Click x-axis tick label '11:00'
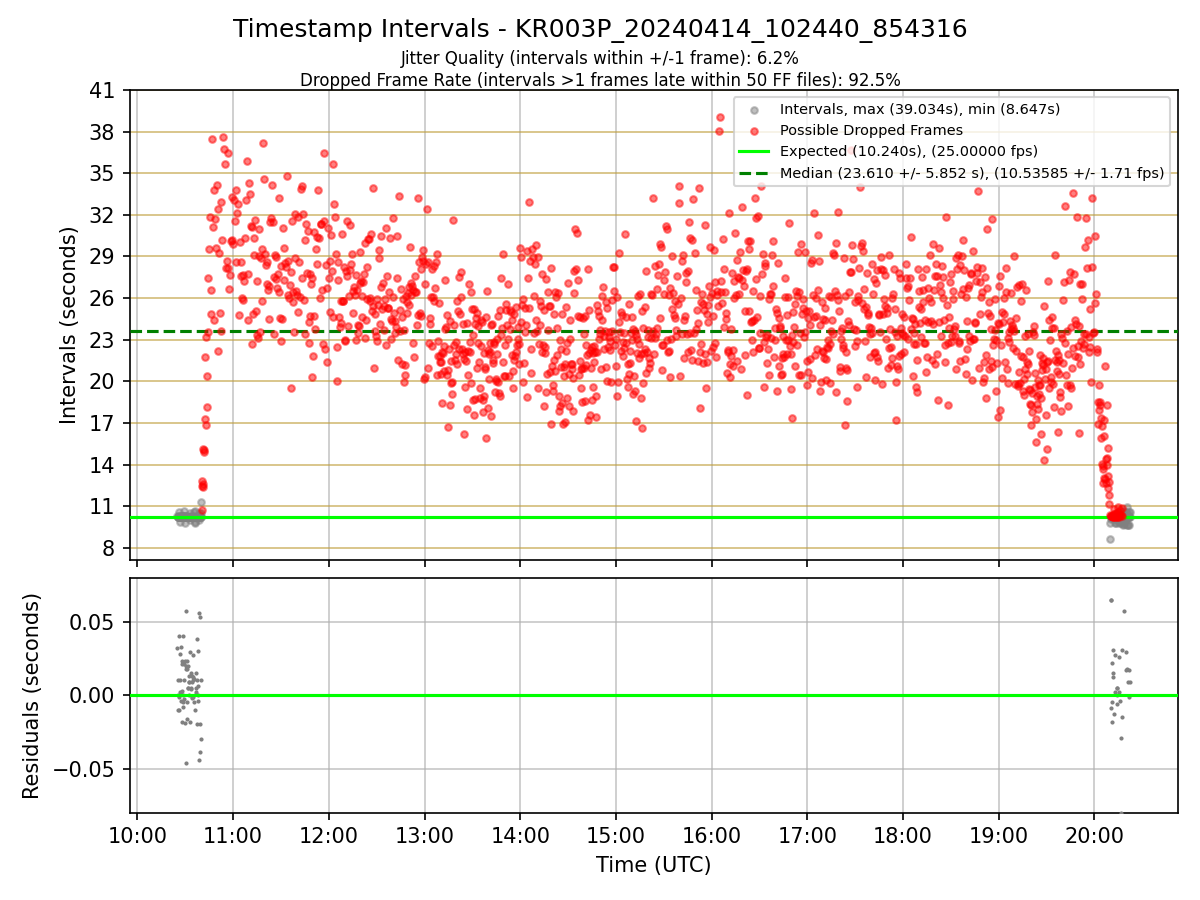This screenshot has width=1200, height=900. pyautogui.click(x=233, y=834)
